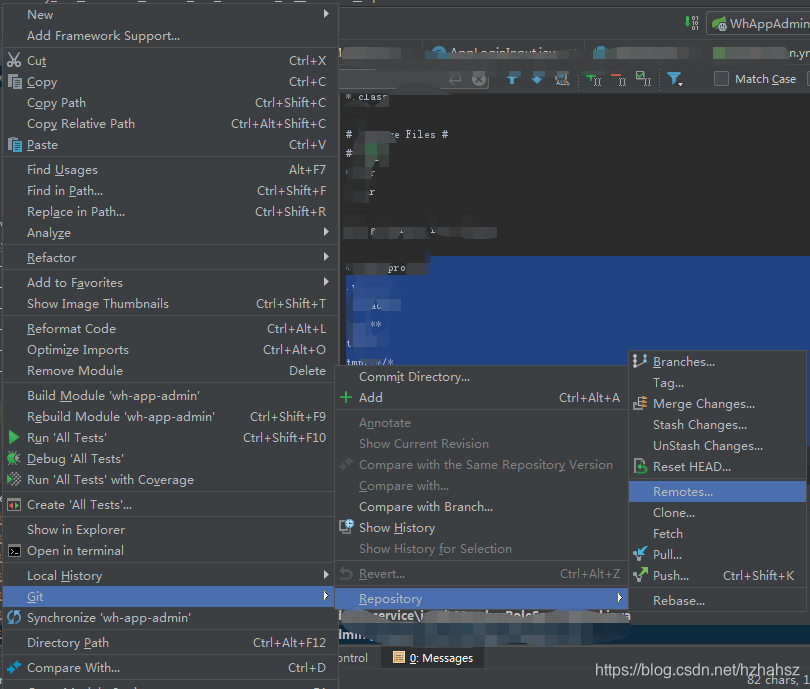This screenshot has height=689, width=810.
Task: Expand the Refactor submenu
Action: pos(170,257)
